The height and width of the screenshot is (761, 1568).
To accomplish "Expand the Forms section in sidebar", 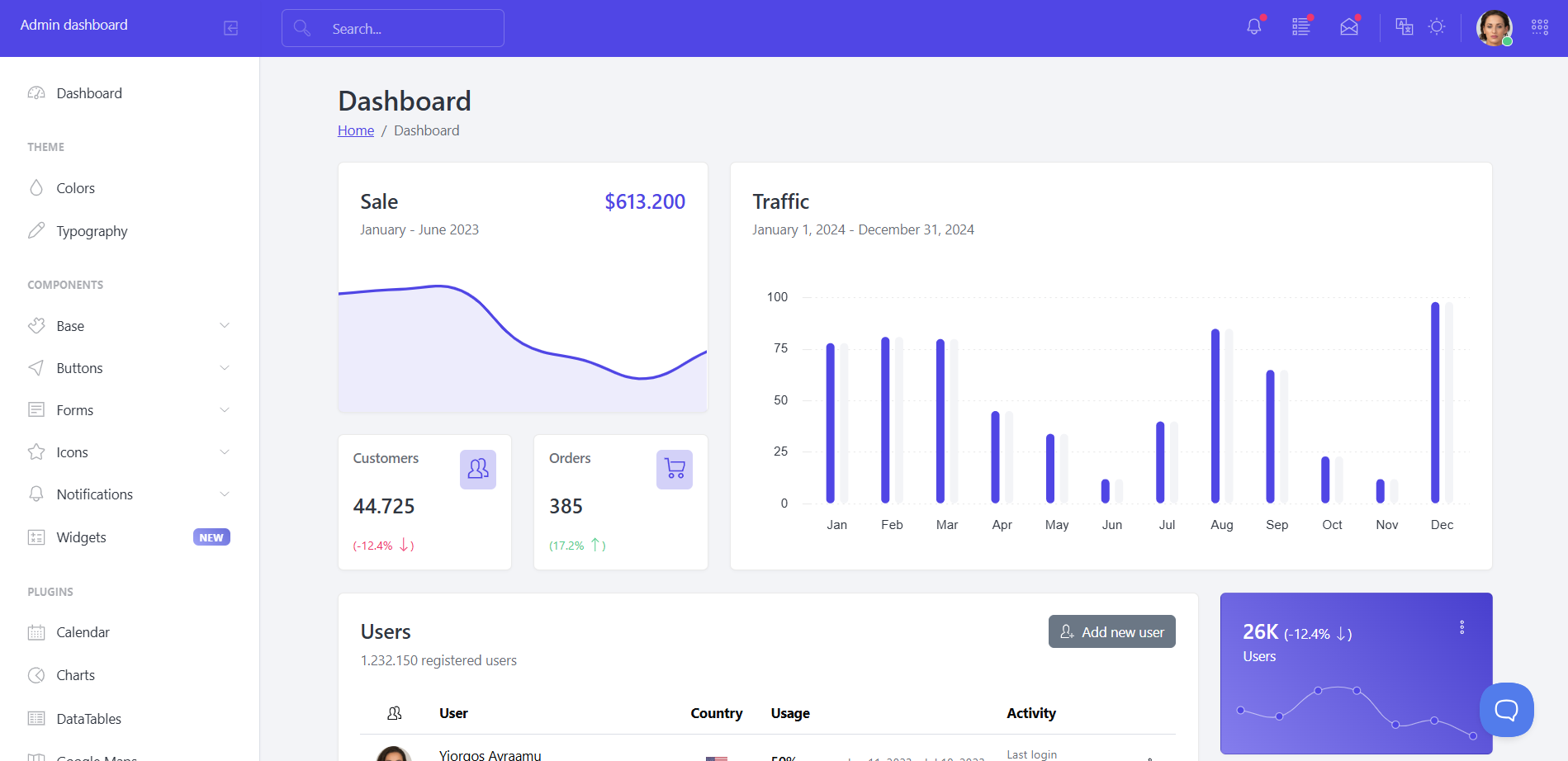I will click(x=74, y=409).
